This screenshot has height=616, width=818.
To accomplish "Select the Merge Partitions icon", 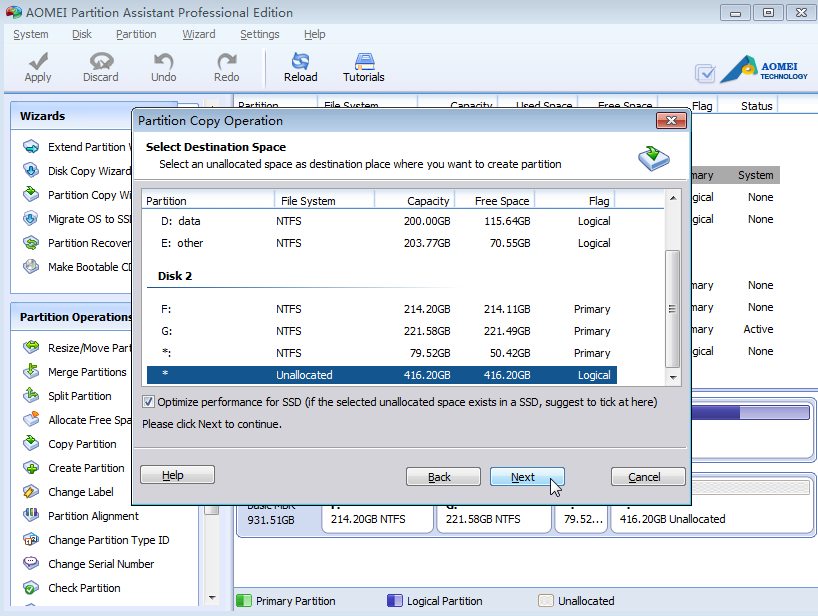I will (31, 372).
